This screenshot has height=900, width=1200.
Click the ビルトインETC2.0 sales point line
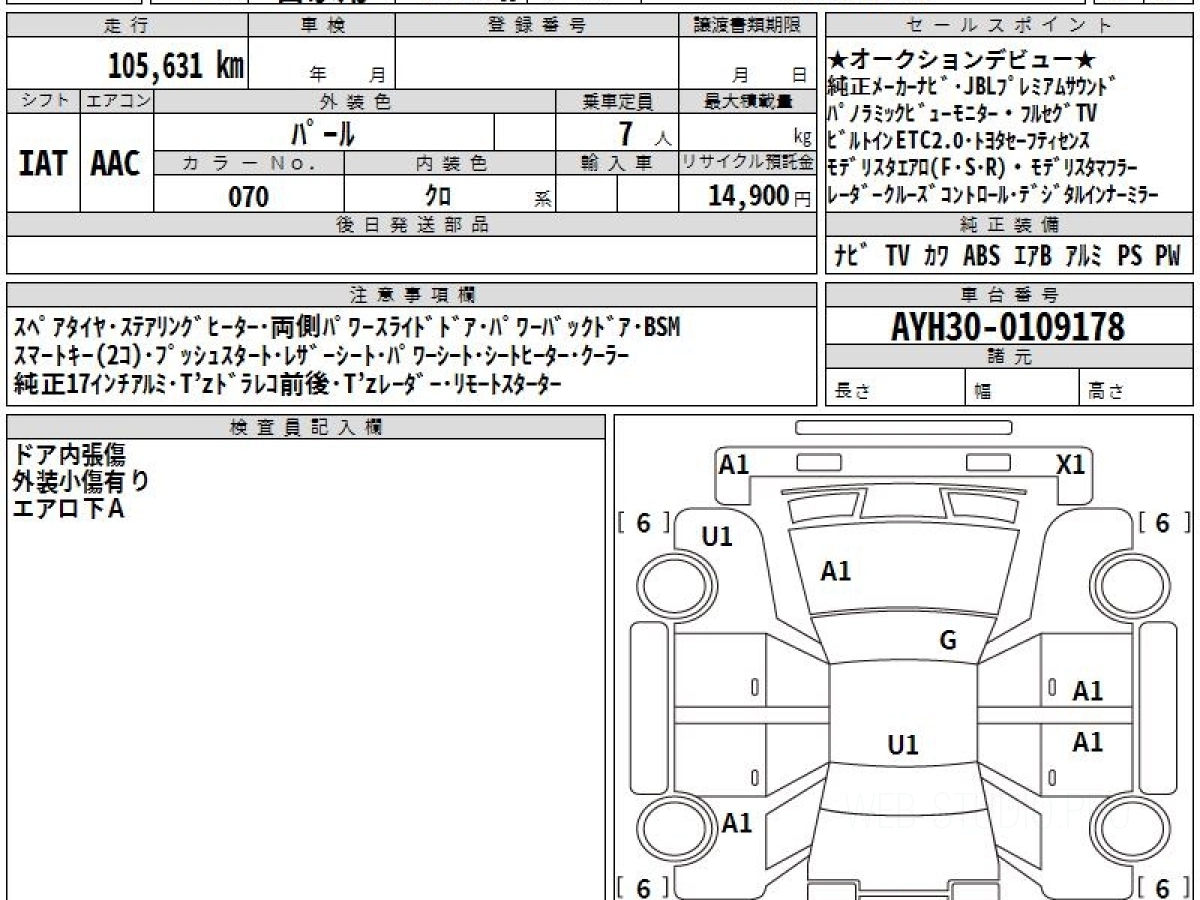pyautogui.click(x=959, y=141)
